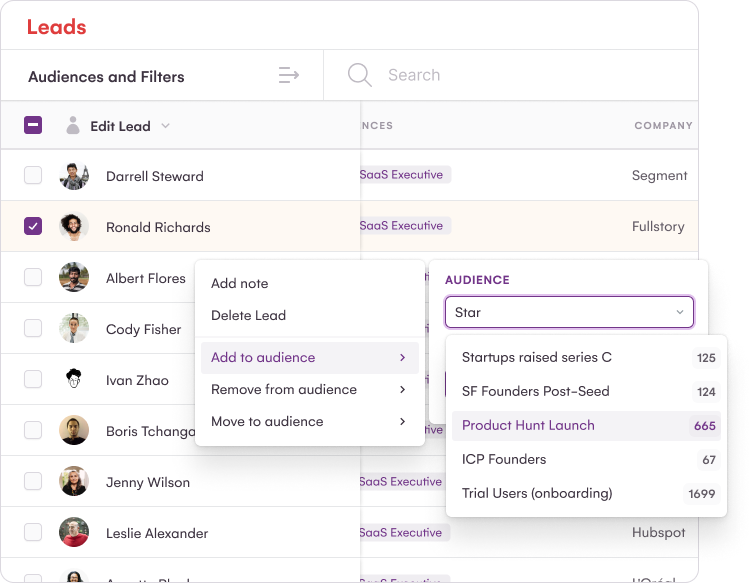Open Darrell Steward's avatar
Screen dimensions: 755x583
point(74,176)
